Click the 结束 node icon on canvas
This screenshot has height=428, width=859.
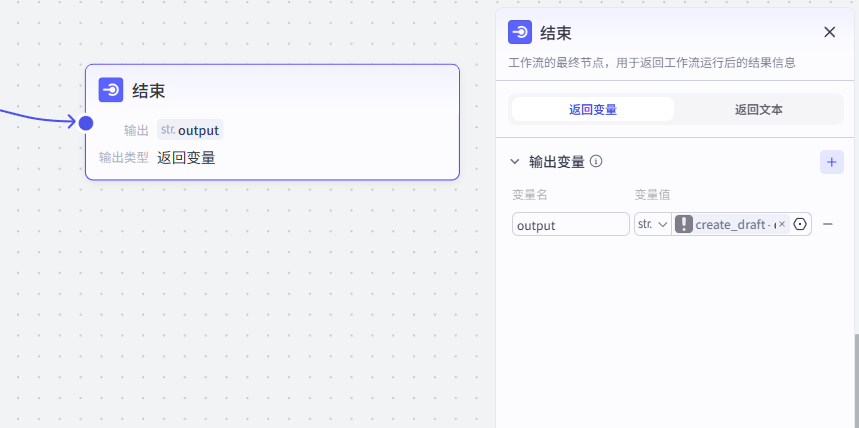(111, 90)
